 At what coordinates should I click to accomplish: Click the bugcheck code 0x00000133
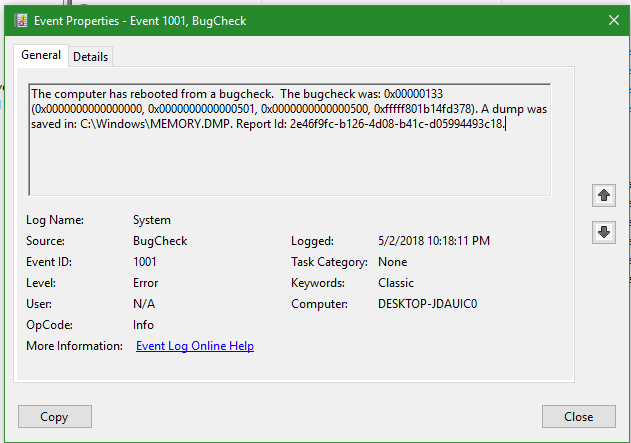[413, 94]
